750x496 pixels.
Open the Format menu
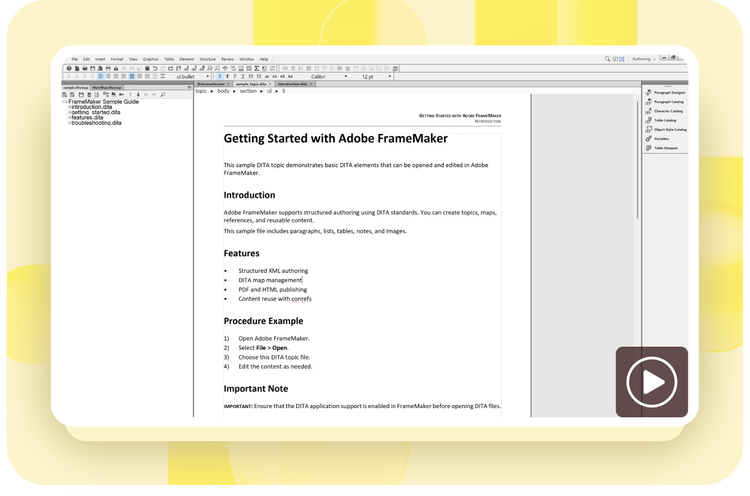117,59
